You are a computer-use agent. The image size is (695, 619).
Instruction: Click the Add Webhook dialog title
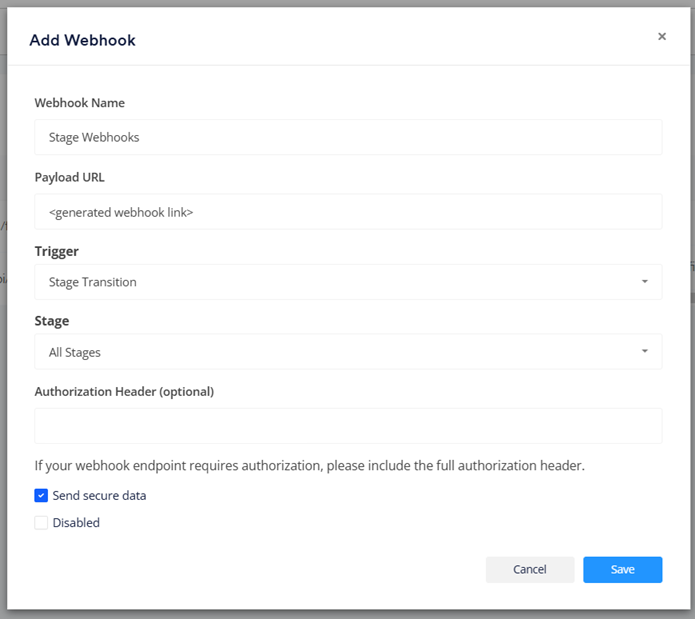pos(82,40)
